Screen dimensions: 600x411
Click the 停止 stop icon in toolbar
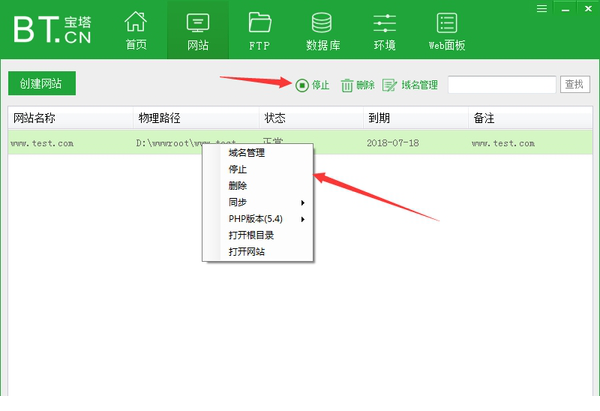[x=302, y=85]
